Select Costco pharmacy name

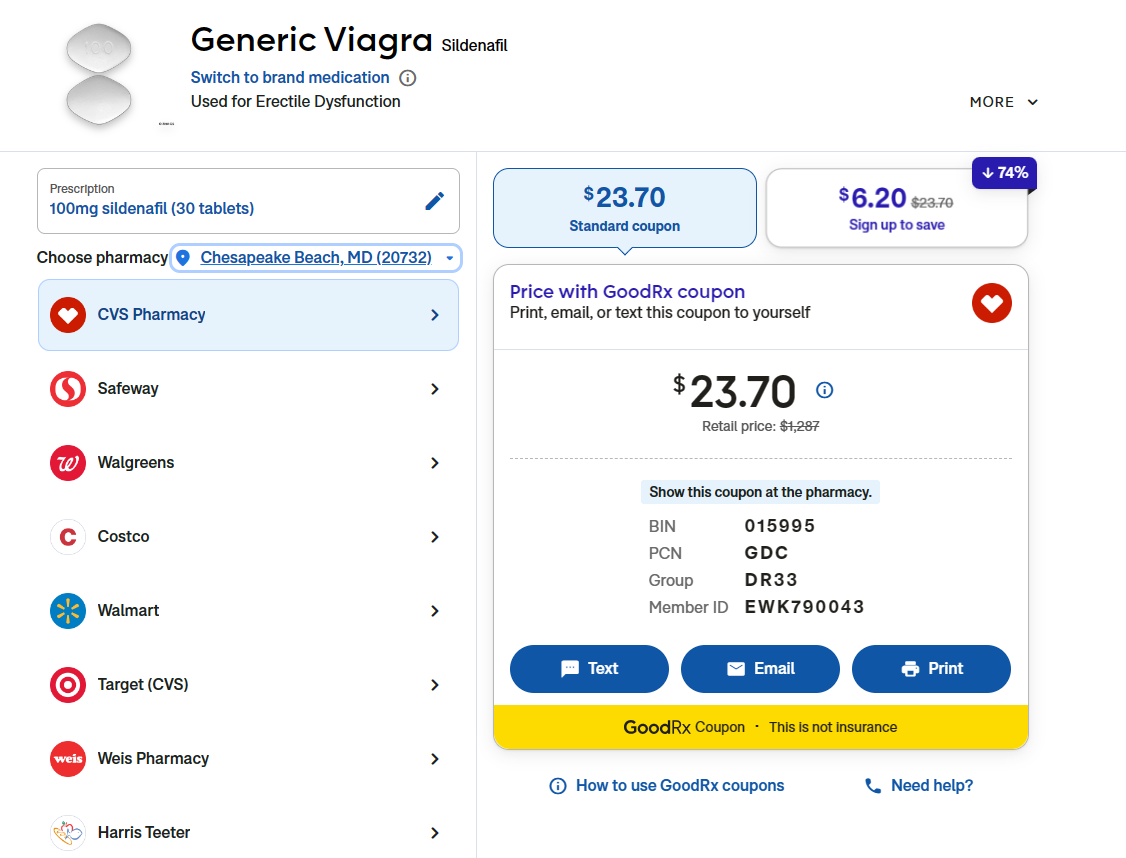pos(124,536)
